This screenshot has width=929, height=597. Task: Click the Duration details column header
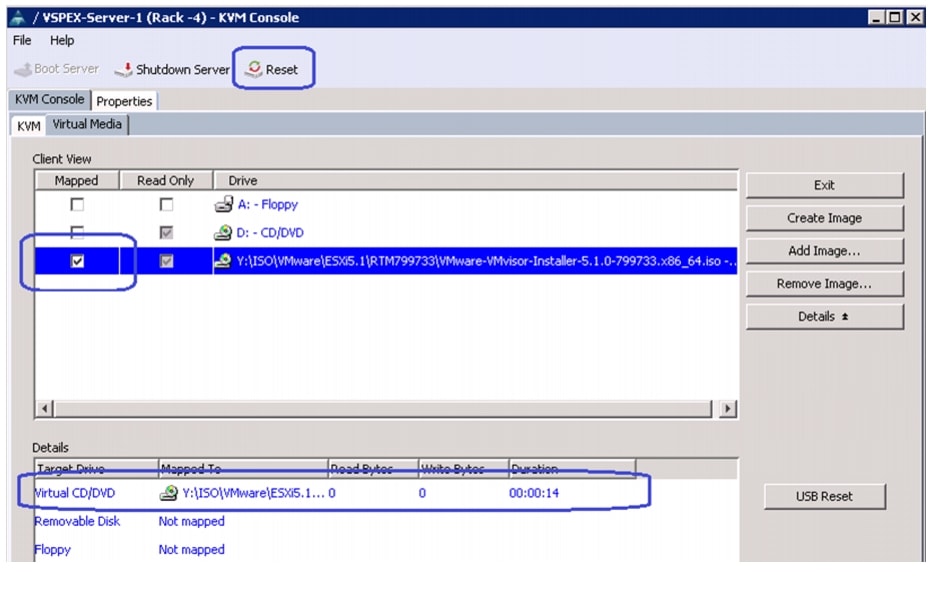[x=572, y=468]
